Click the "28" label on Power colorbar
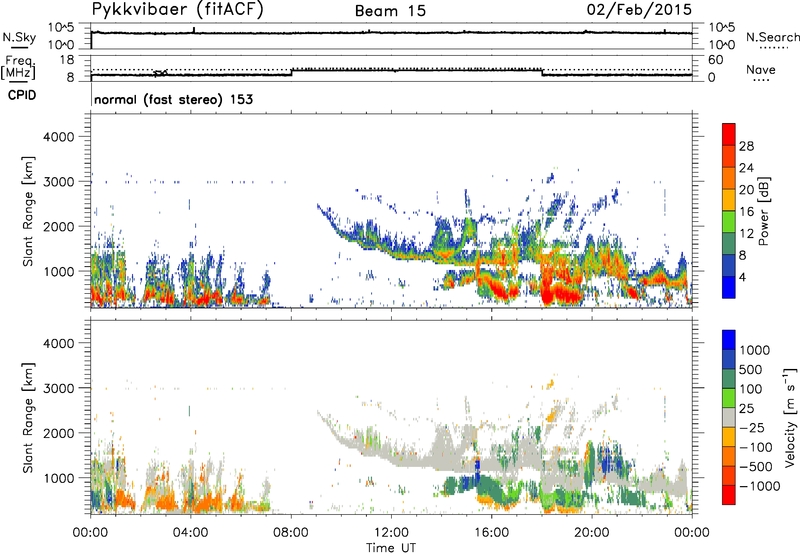The height and width of the screenshot is (554, 800). pos(746,146)
